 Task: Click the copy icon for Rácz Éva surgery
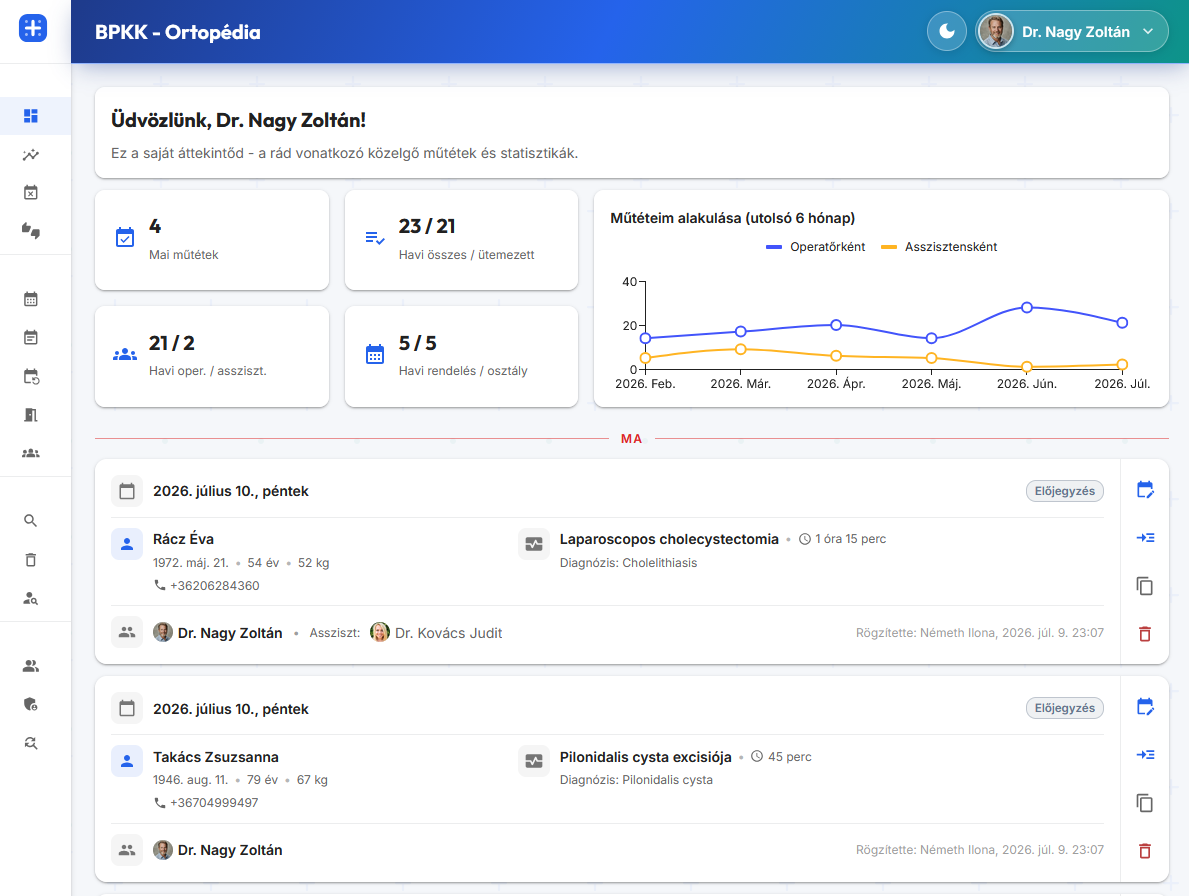[x=1145, y=586]
